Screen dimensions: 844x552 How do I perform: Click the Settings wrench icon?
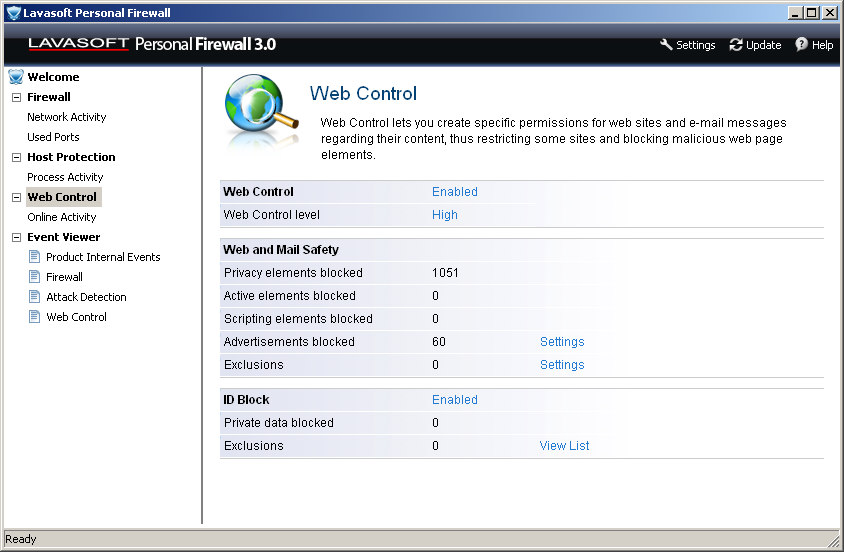click(x=667, y=45)
